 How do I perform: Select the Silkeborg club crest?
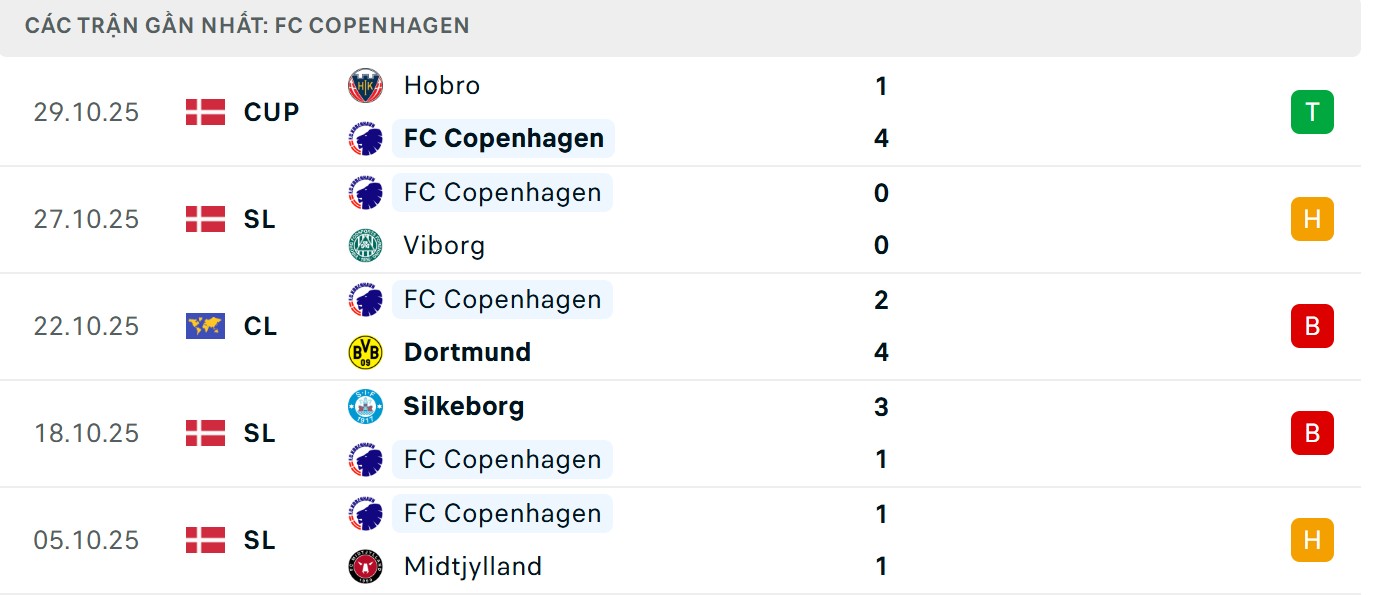tap(366, 406)
